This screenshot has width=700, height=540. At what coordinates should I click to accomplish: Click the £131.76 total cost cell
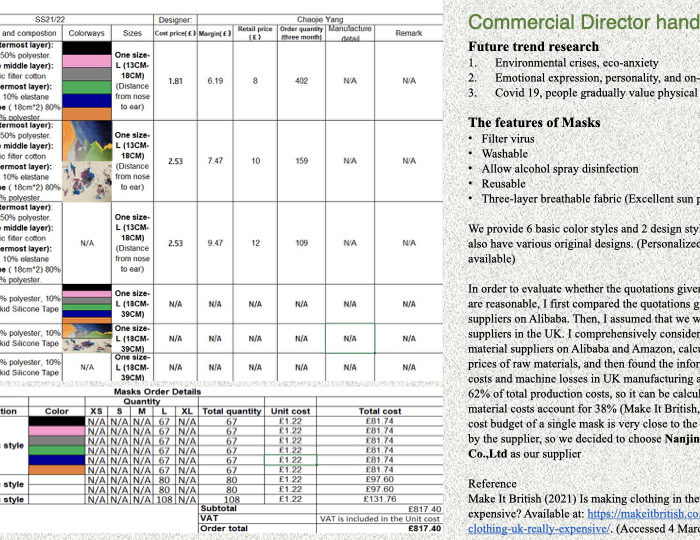(x=380, y=499)
